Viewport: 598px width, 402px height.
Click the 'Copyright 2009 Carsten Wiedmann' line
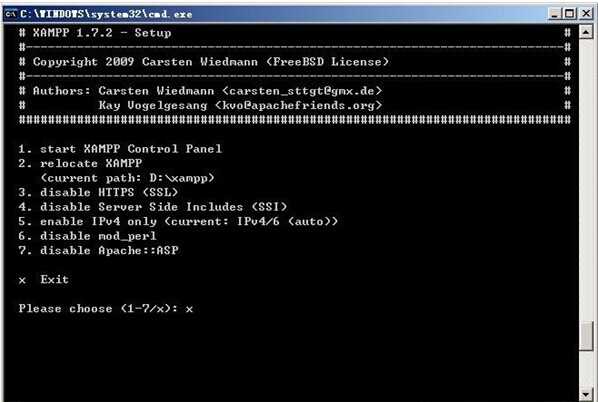211,62
